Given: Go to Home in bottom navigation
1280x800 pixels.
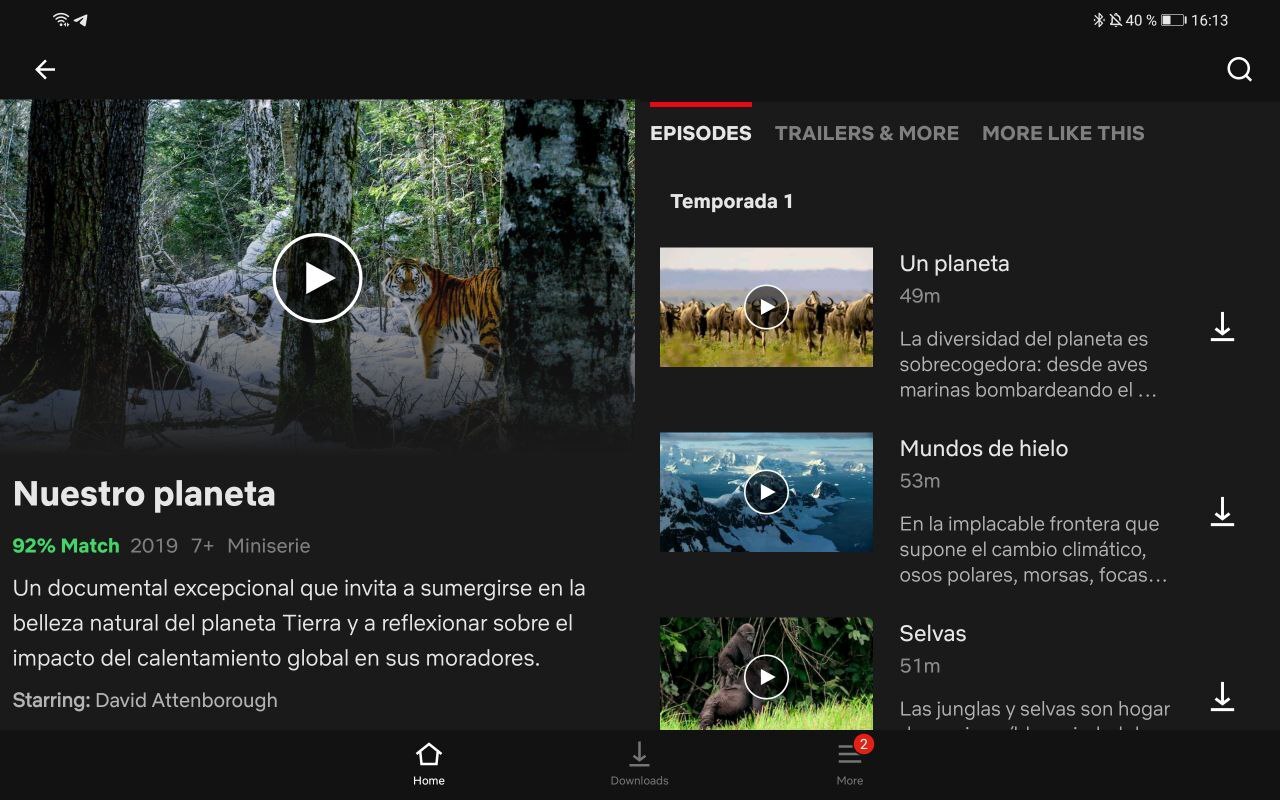Looking at the screenshot, I should 429,765.
